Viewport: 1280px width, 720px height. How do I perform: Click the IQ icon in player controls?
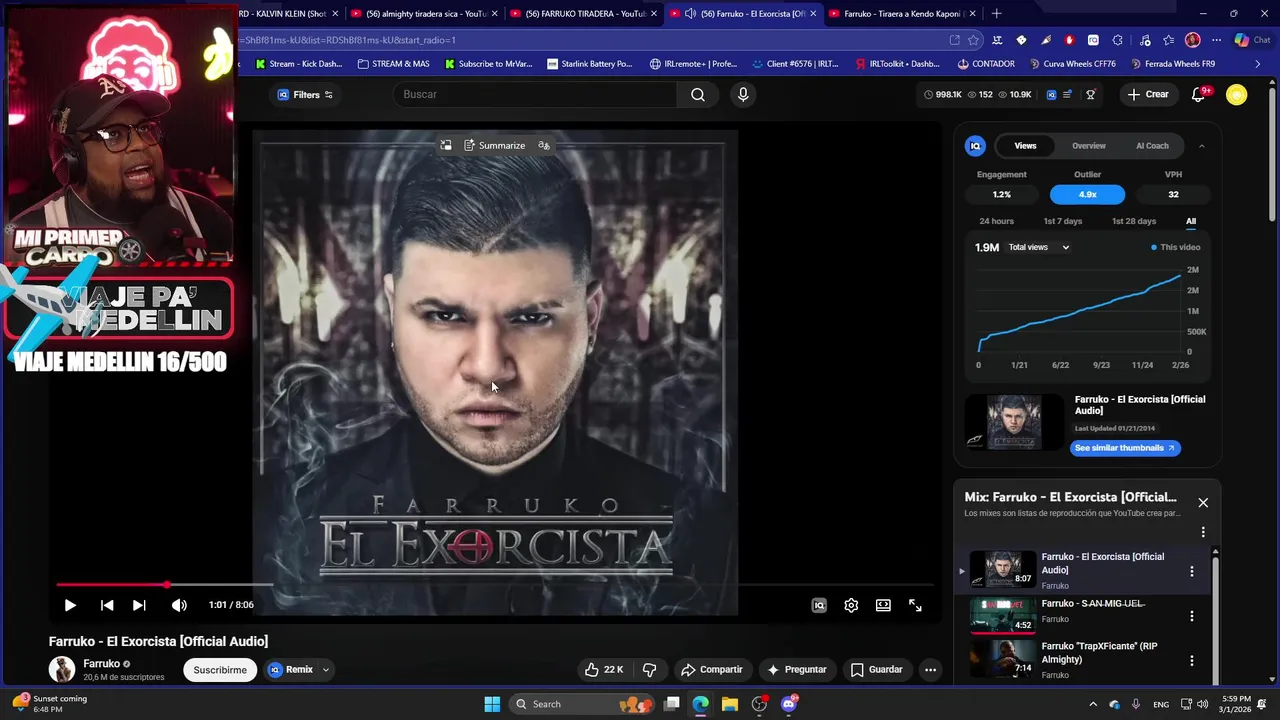click(x=819, y=605)
